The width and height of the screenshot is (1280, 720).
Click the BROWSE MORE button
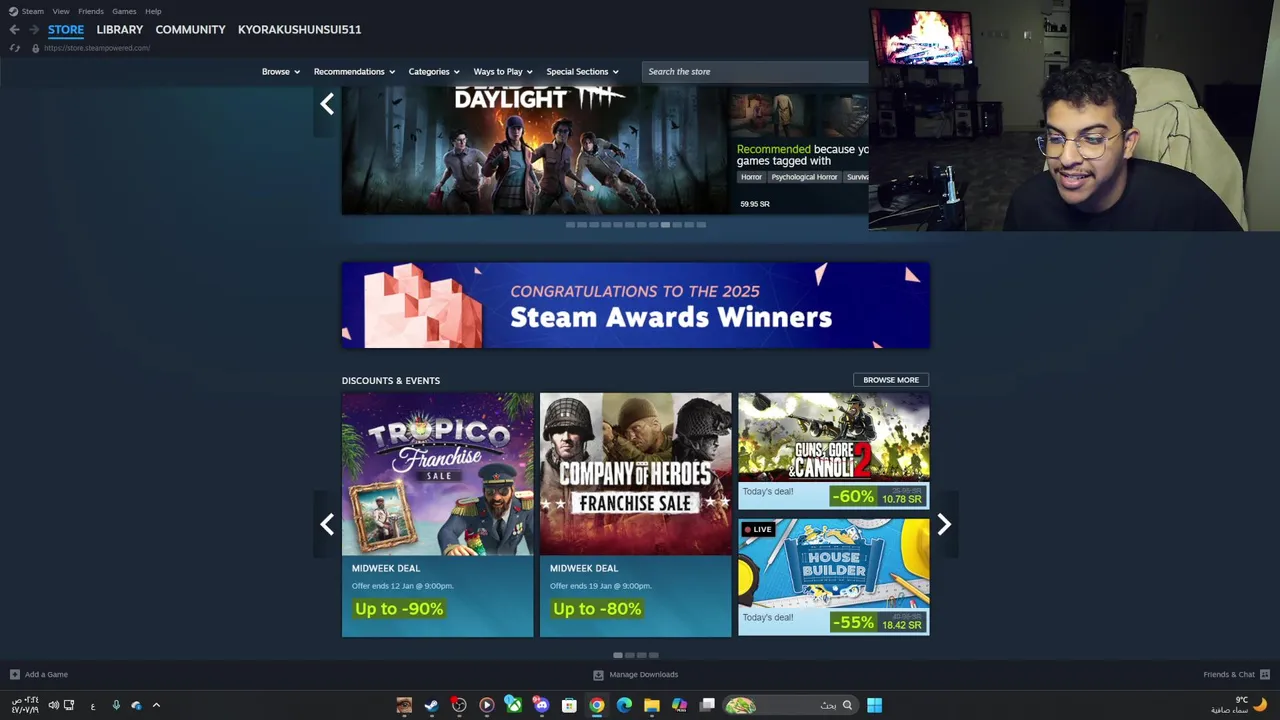pyautogui.click(x=891, y=380)
